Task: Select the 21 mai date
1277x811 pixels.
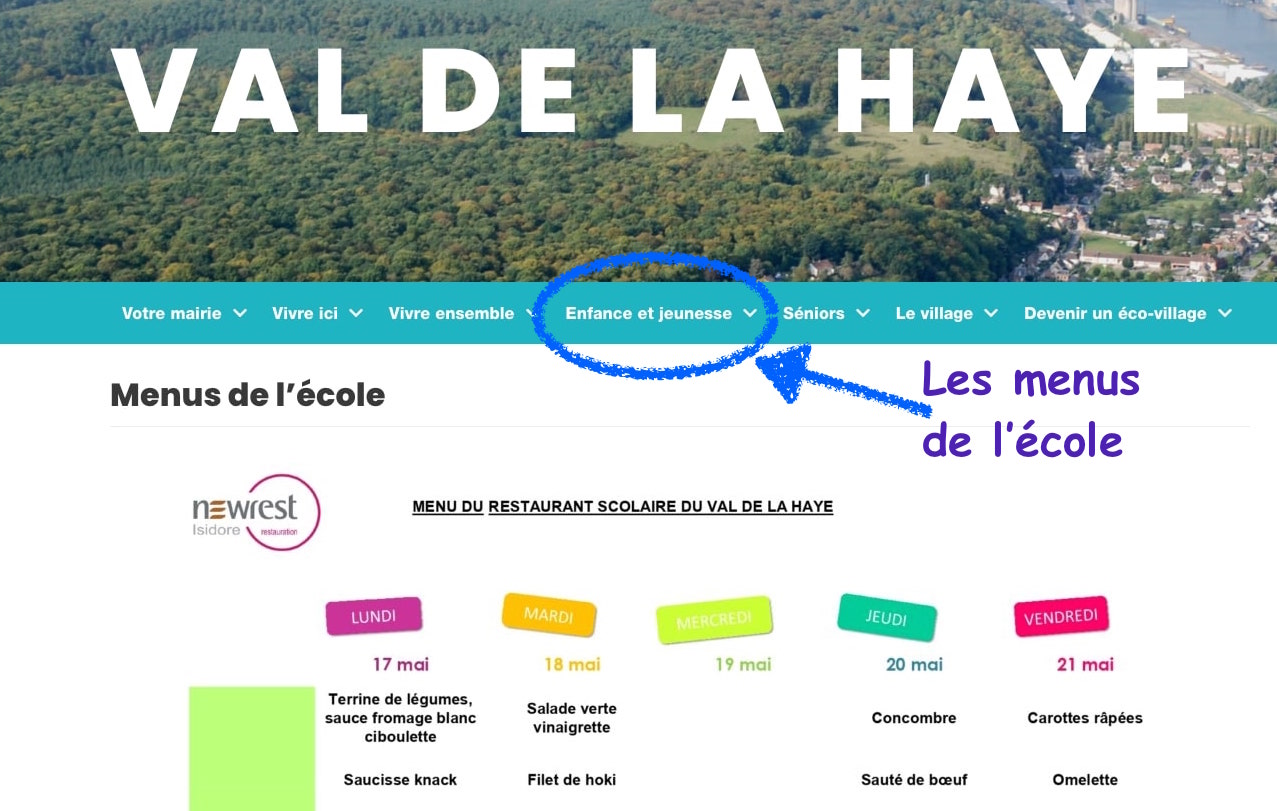Action: 1085,664
